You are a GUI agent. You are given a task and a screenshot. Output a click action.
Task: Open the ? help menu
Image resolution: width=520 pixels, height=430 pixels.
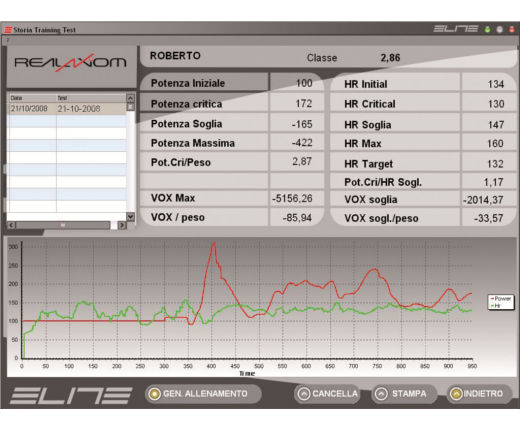pyautogui.click(x=8, y=40)
